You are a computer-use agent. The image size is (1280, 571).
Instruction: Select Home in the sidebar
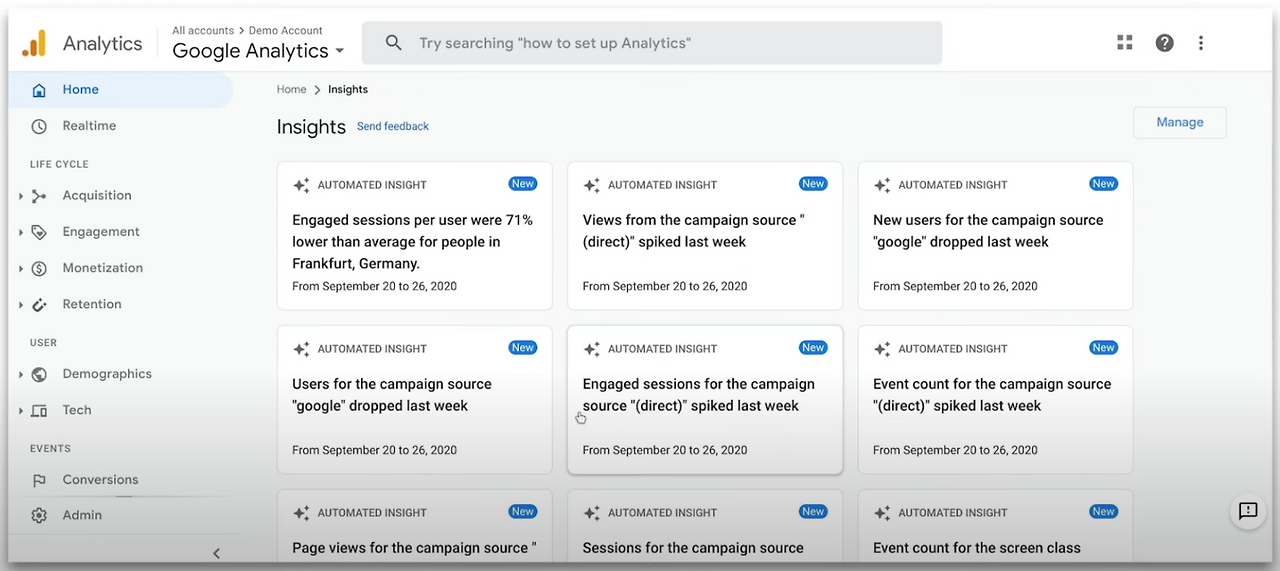(x=80, y=90)
